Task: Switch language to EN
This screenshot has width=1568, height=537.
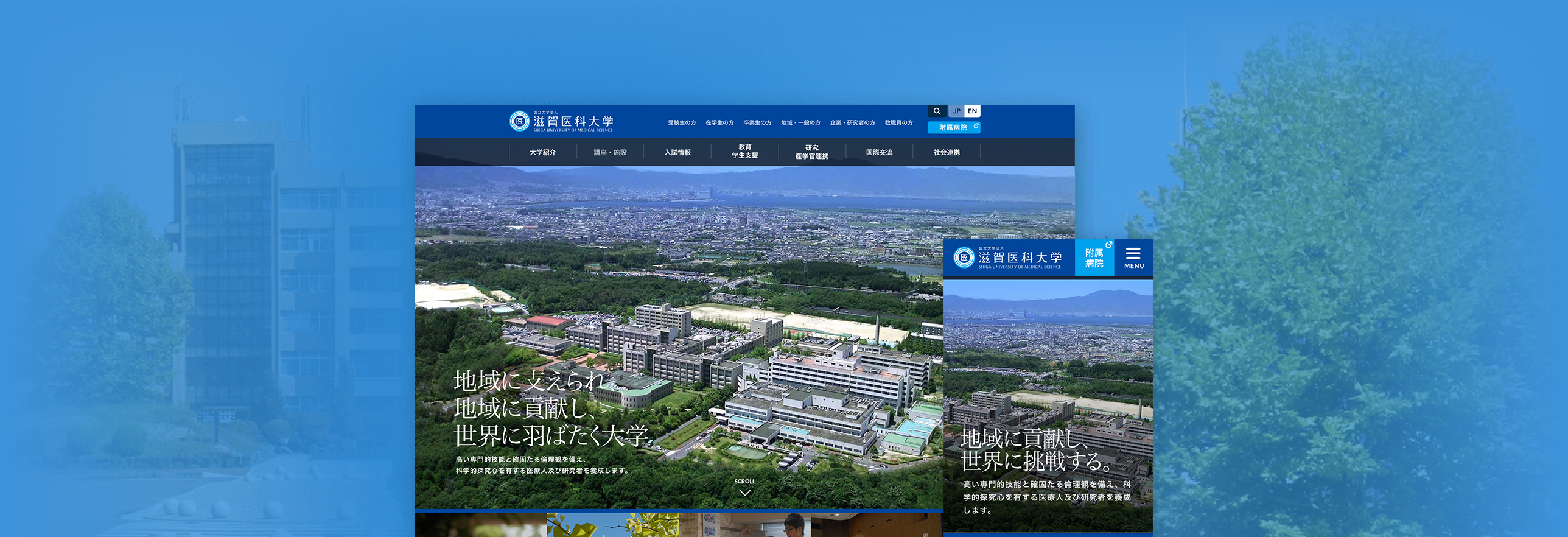Action: (x=972, y=111)
